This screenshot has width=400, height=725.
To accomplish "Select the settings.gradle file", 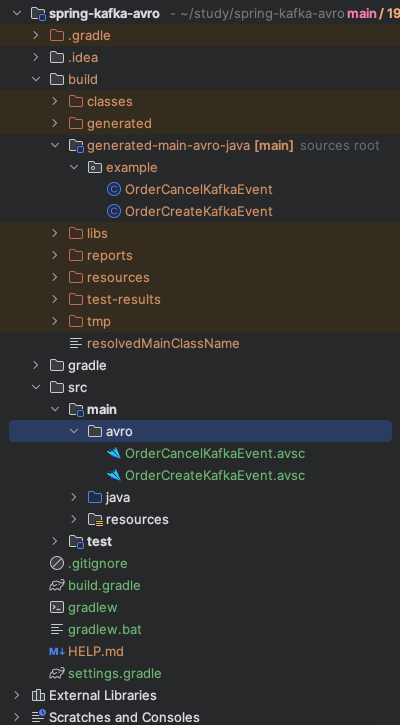I will click(x=115, y=674).
